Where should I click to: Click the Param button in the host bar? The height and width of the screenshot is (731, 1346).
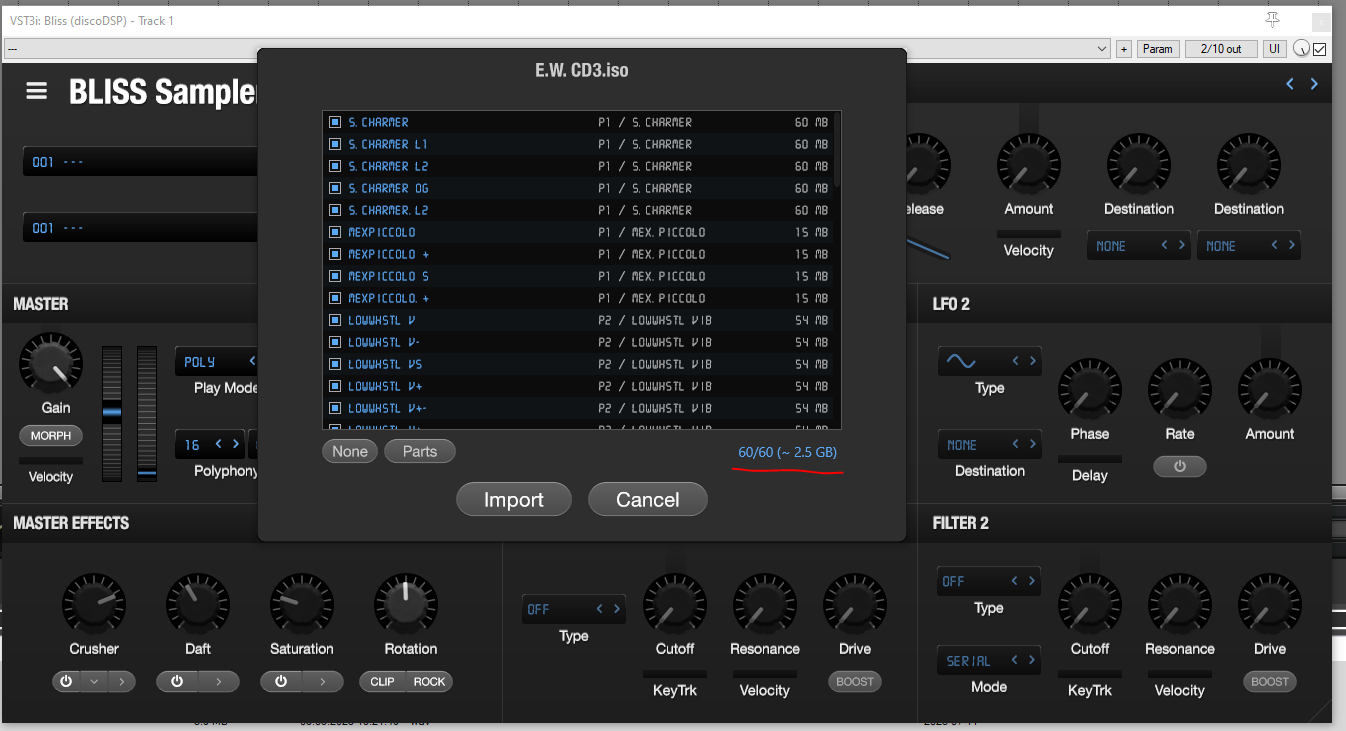coord(1158,49)
